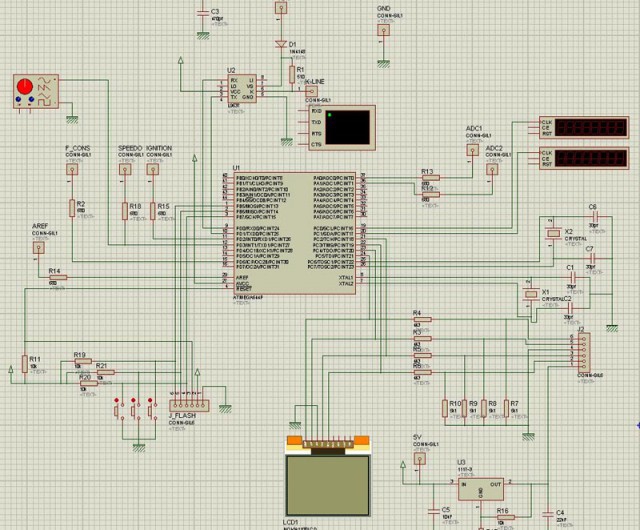Screen dimensions: 640x530
Task: Select resistor R4
Action: 422,319
